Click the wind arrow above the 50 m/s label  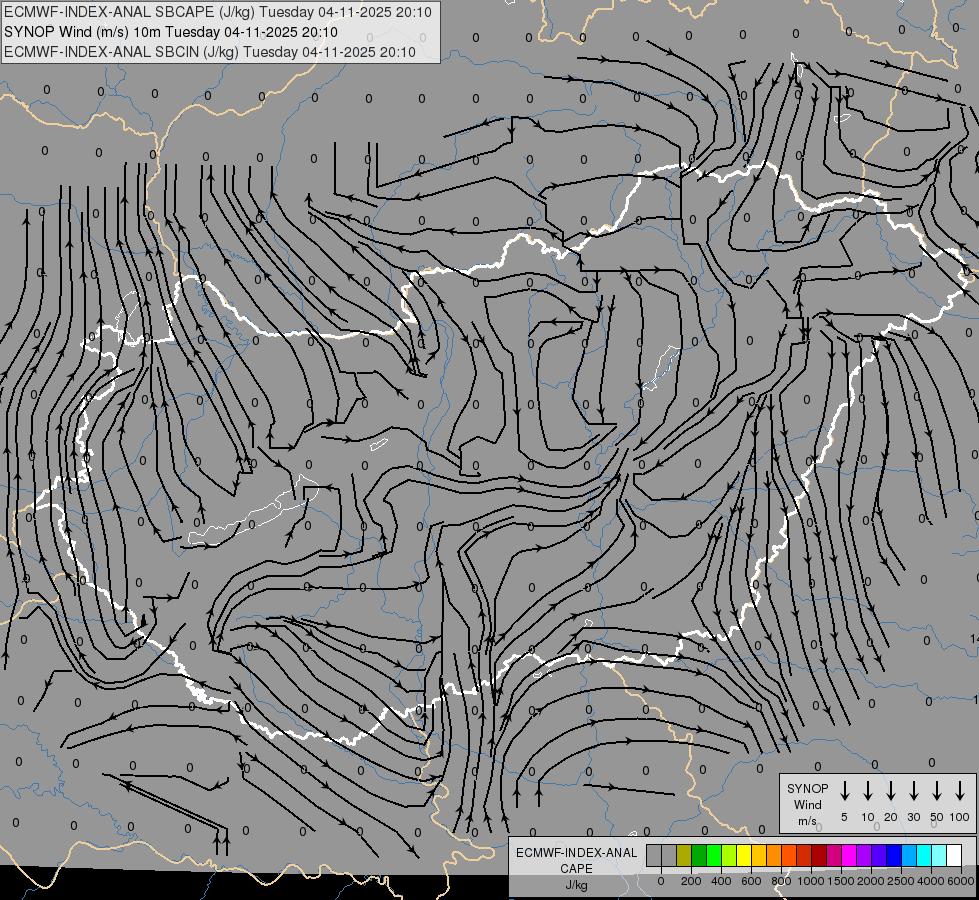point(937,791)
